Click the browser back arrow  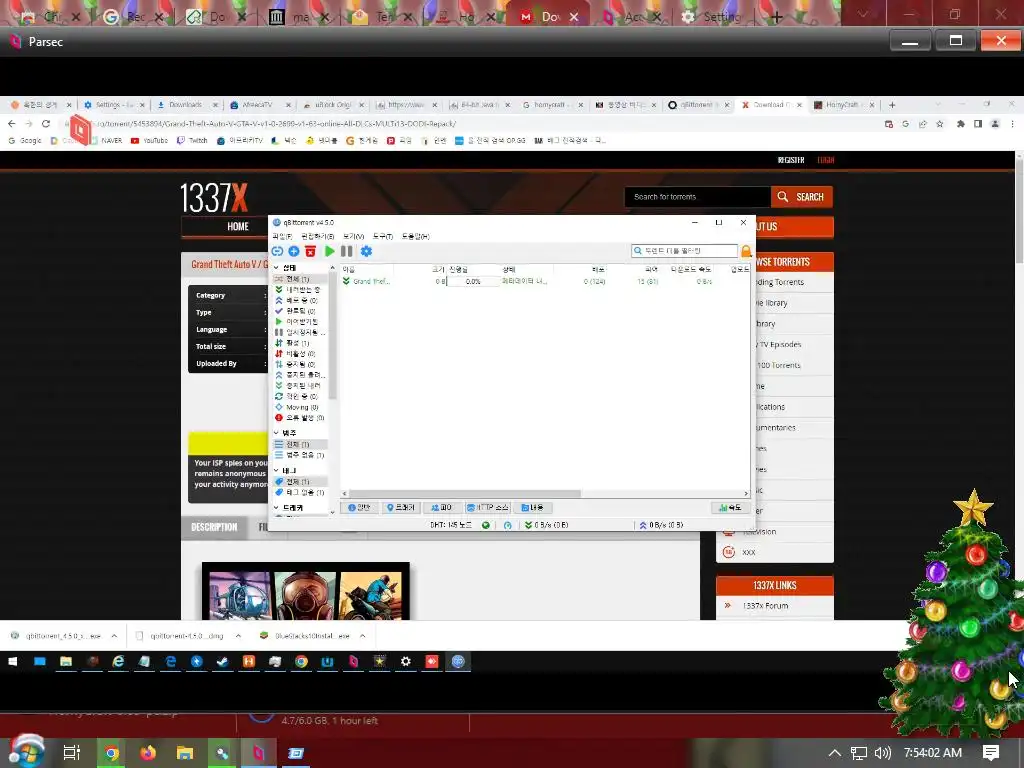(12, 123)
